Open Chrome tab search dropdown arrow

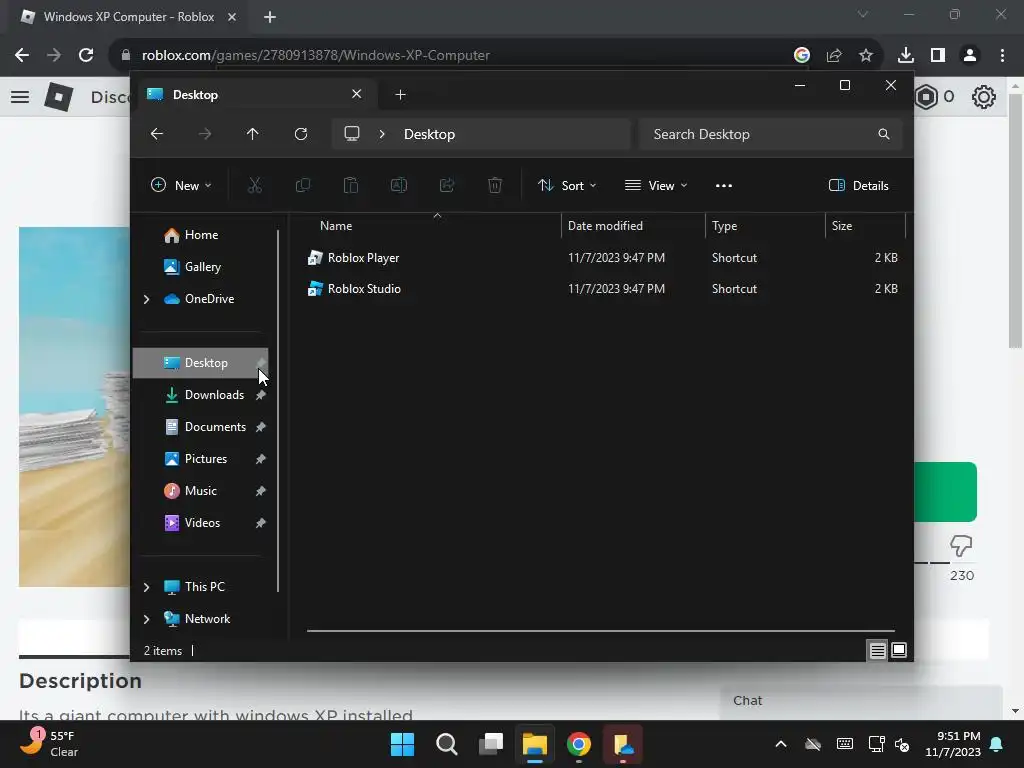[863, 14]
